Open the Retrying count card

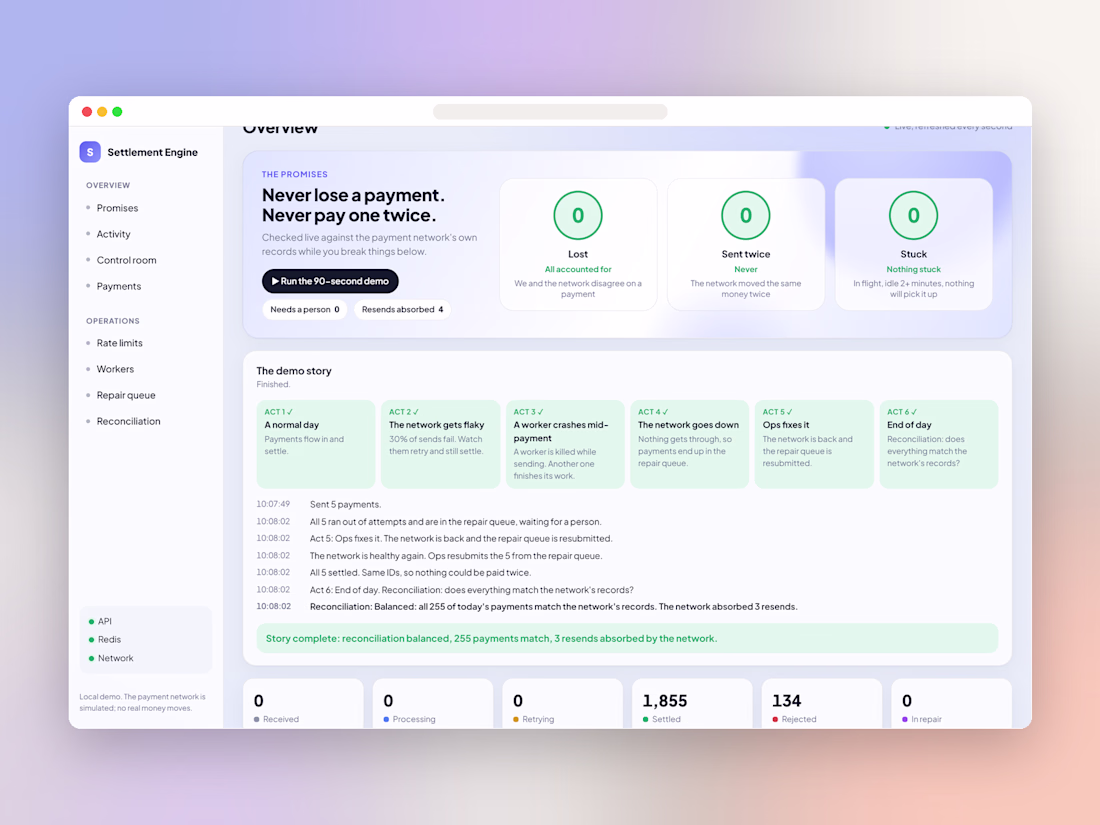click(563, 703)
